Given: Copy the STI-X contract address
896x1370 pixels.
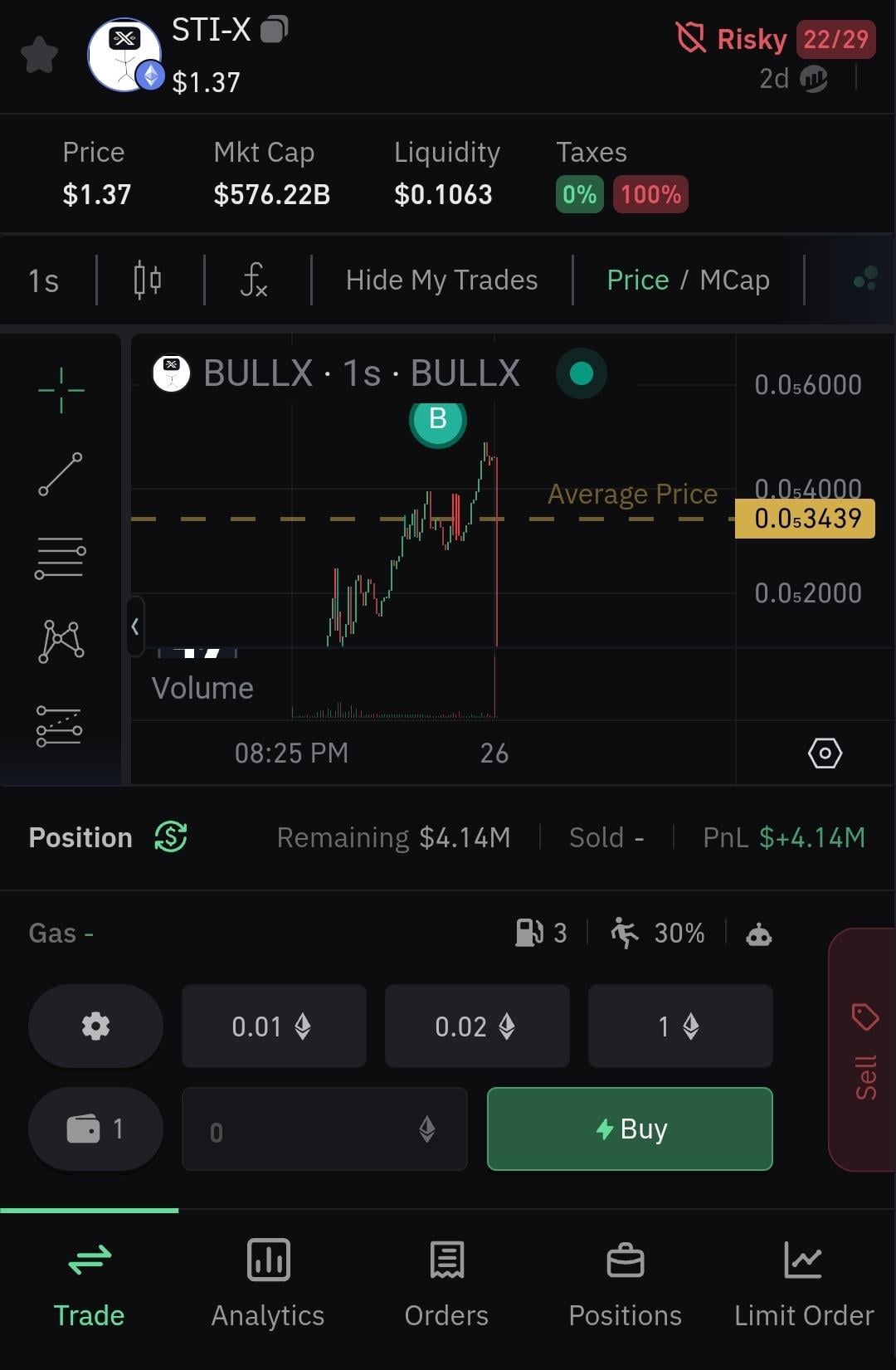Looking at the screenshot, I should tap(274, 30).
